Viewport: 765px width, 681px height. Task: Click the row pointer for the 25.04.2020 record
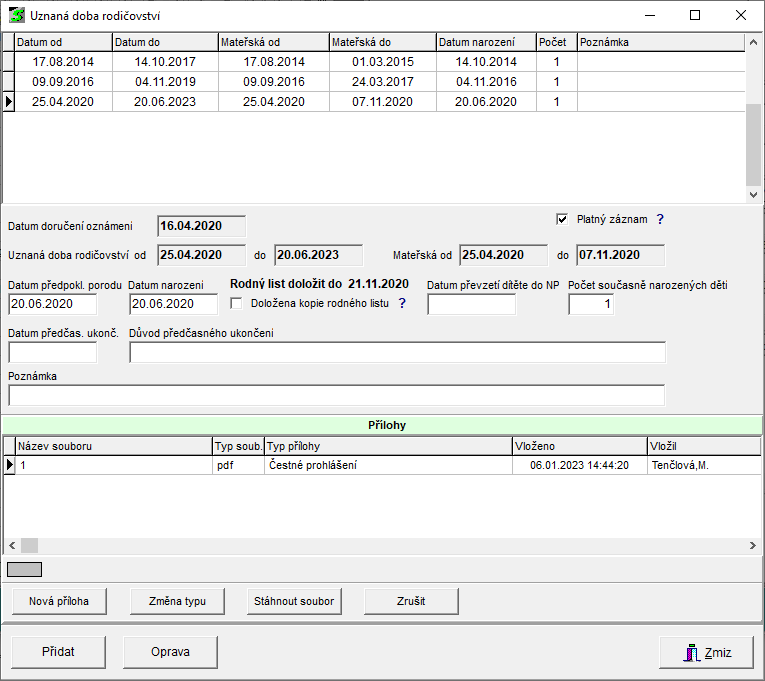(9, 101)
